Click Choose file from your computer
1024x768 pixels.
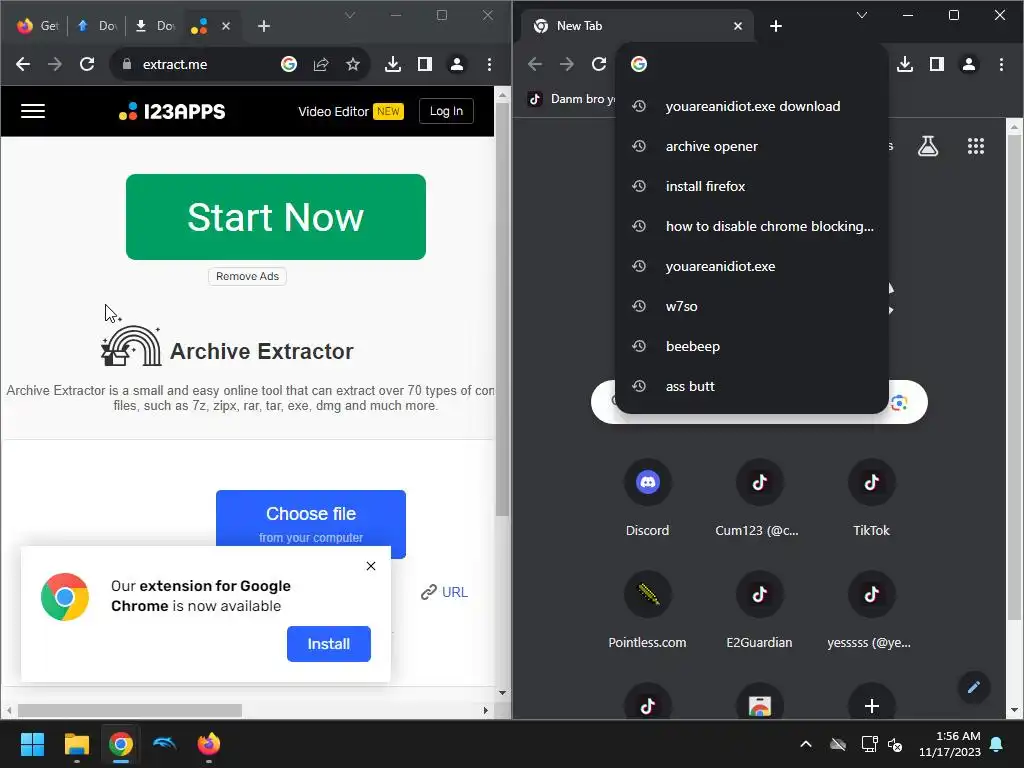(311, 524)
